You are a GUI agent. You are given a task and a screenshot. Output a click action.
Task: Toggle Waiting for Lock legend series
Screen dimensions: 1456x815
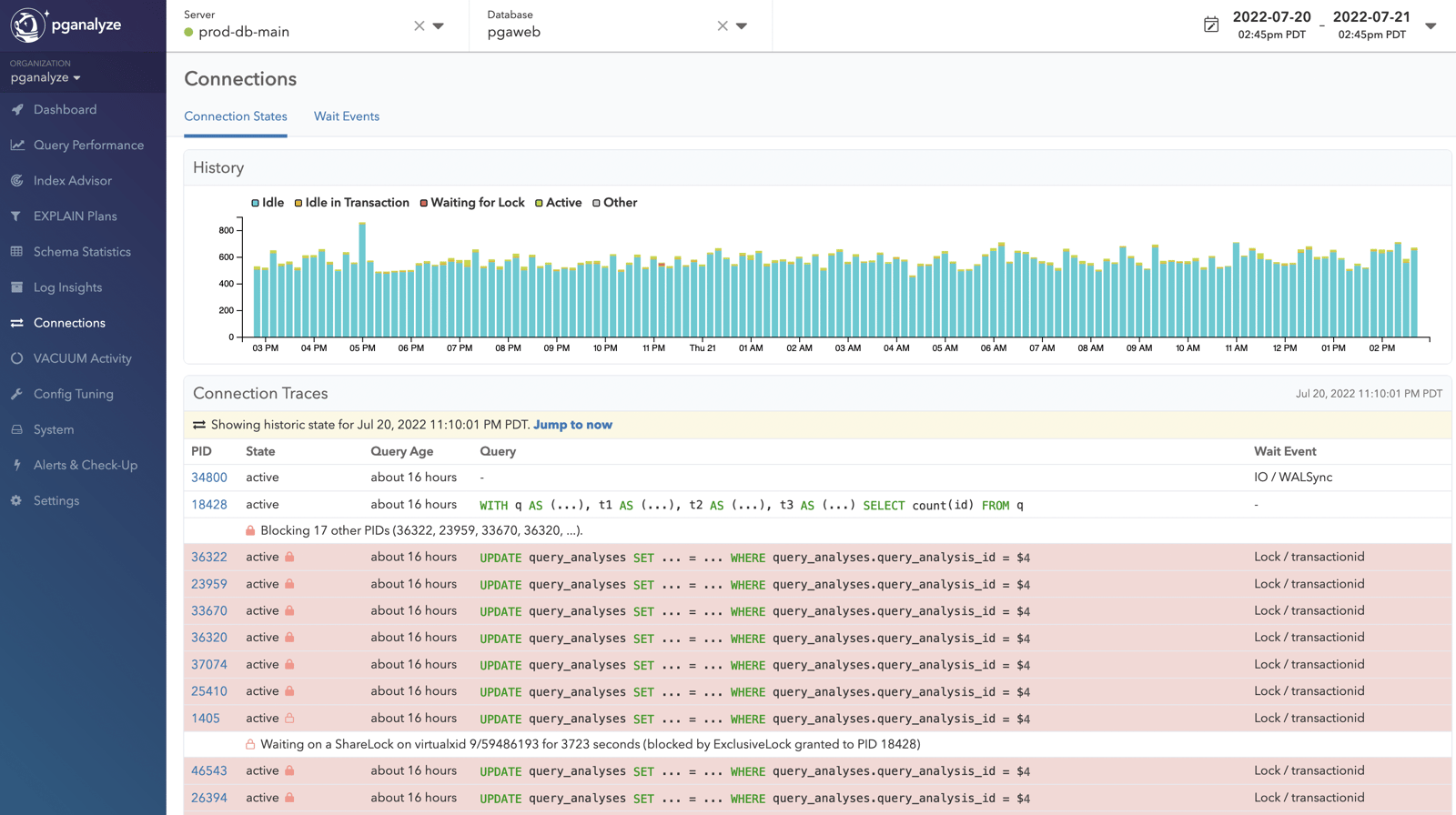tap(472, 203)
